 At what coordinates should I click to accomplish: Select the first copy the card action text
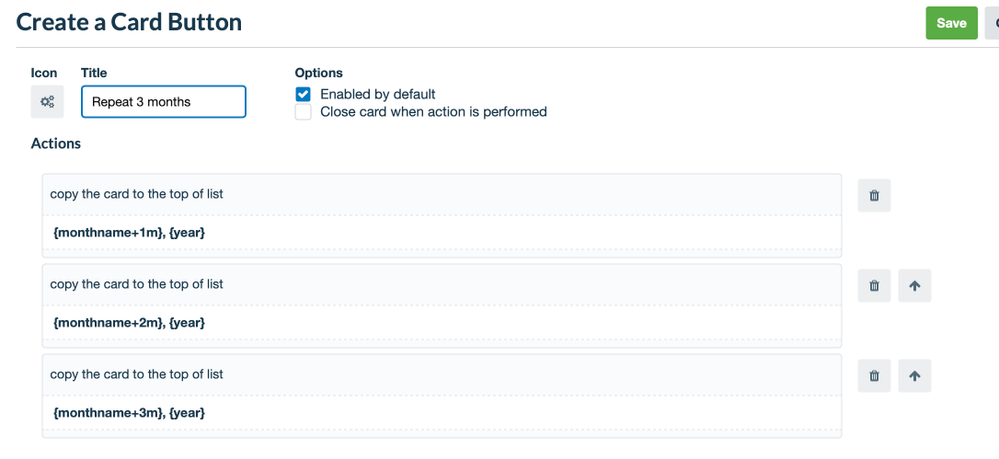click(x=136, y=194)
